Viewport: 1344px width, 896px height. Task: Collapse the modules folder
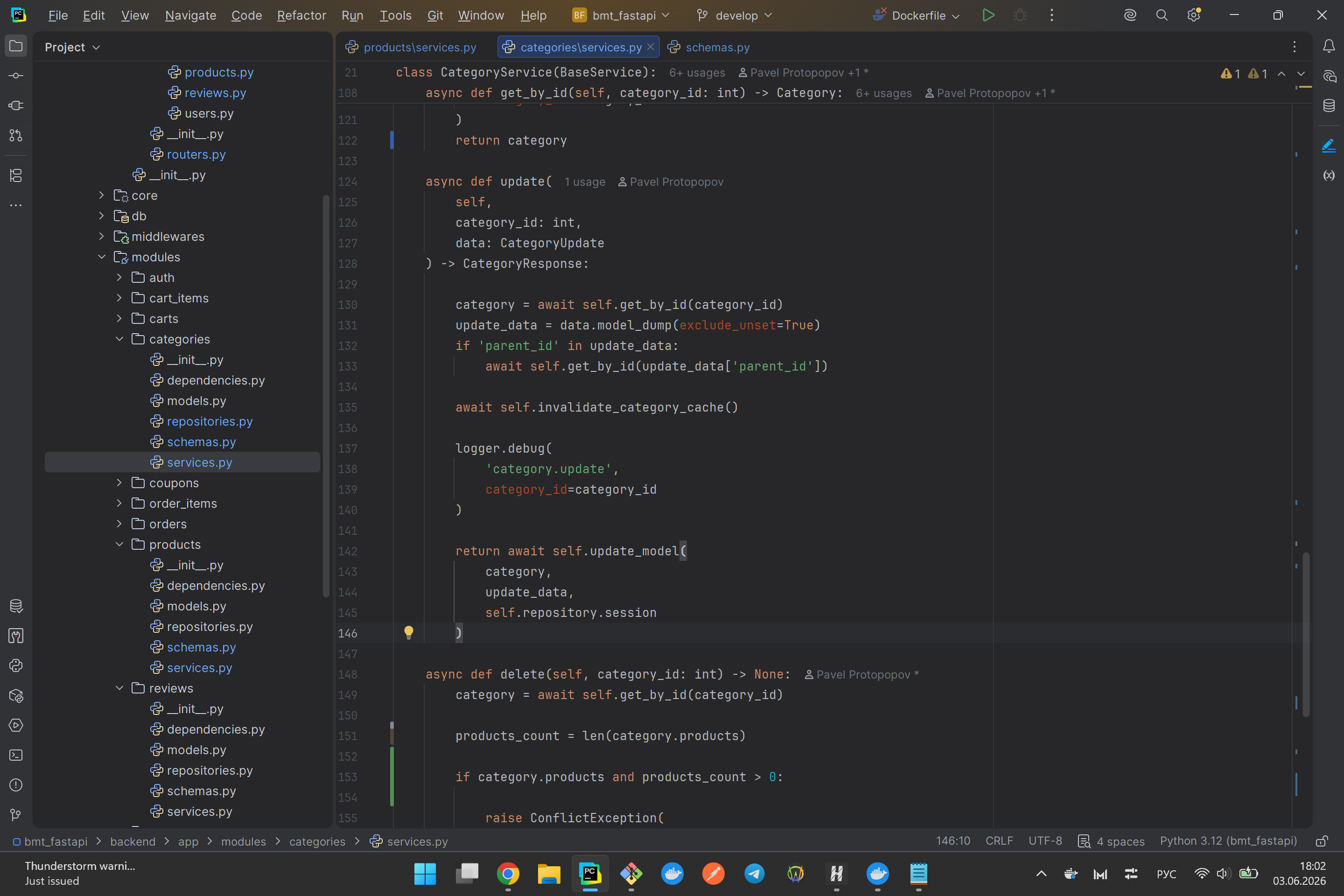click(x=102, y=257)
